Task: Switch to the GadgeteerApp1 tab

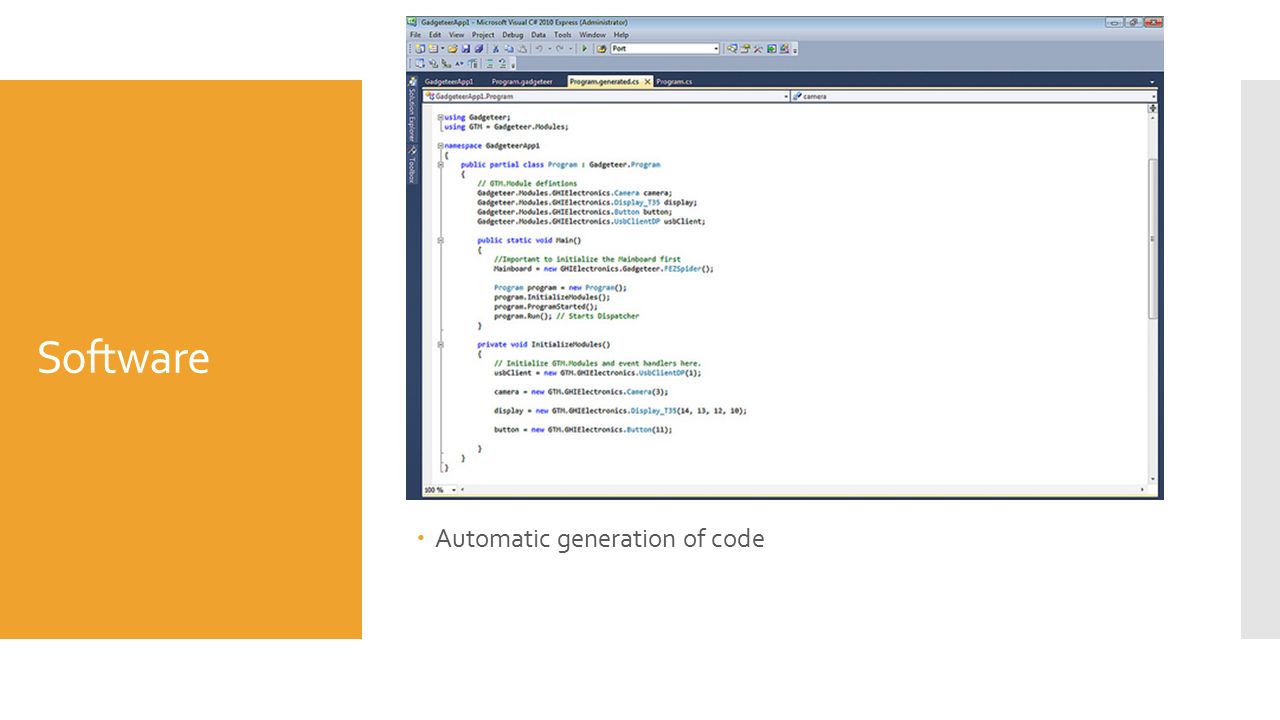Action: (448, 82)
